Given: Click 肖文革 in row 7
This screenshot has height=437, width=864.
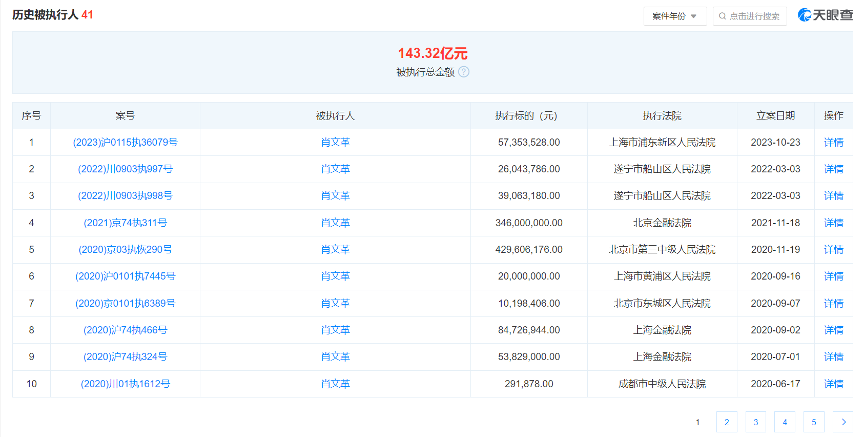Looking at the screenshot, I should (335, 303).
